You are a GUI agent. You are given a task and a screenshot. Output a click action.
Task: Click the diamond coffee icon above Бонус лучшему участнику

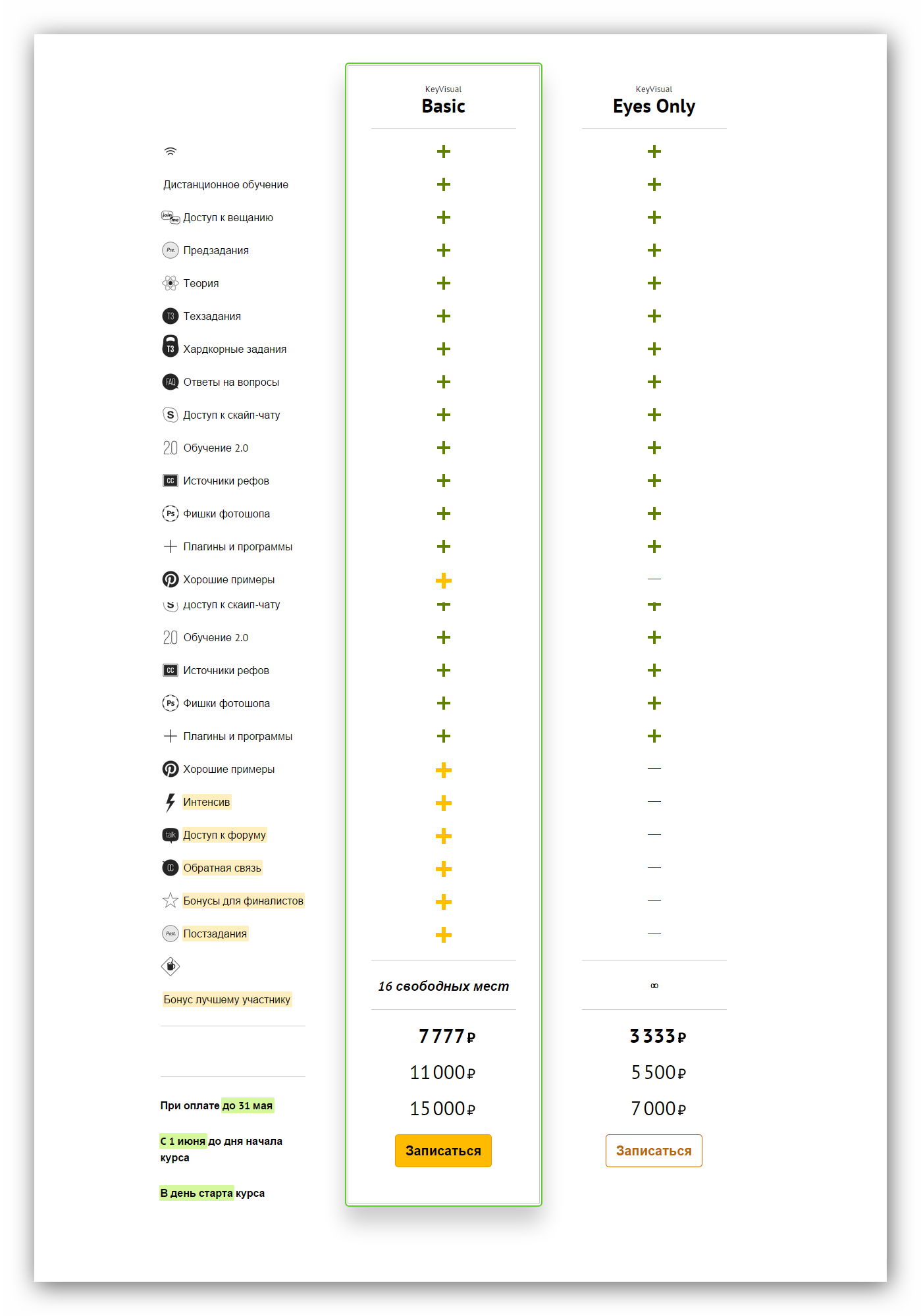point(171,966)
